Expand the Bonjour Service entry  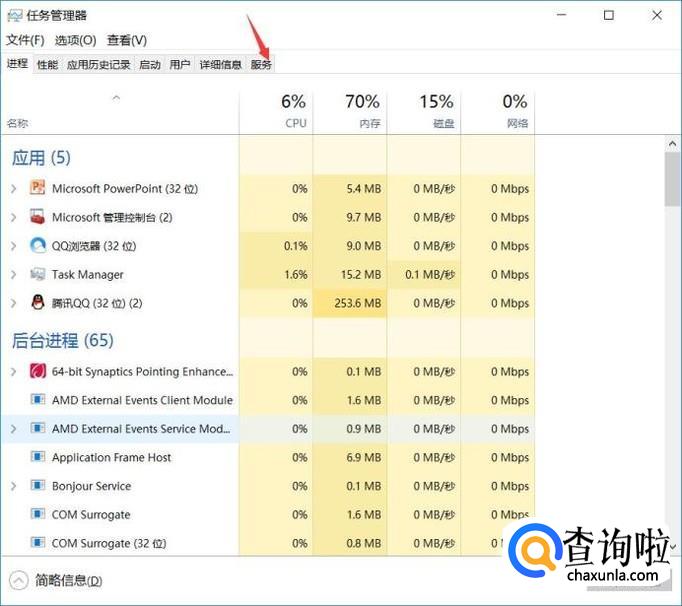(13, 486)
